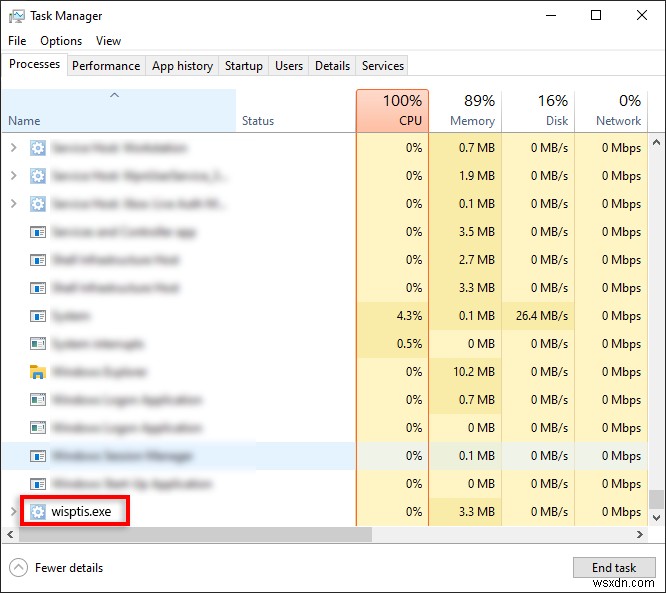Click the 26.4 MB/s disk value
Image resolution: width=666 pixels, height=593 pixels.
(542, 316)
